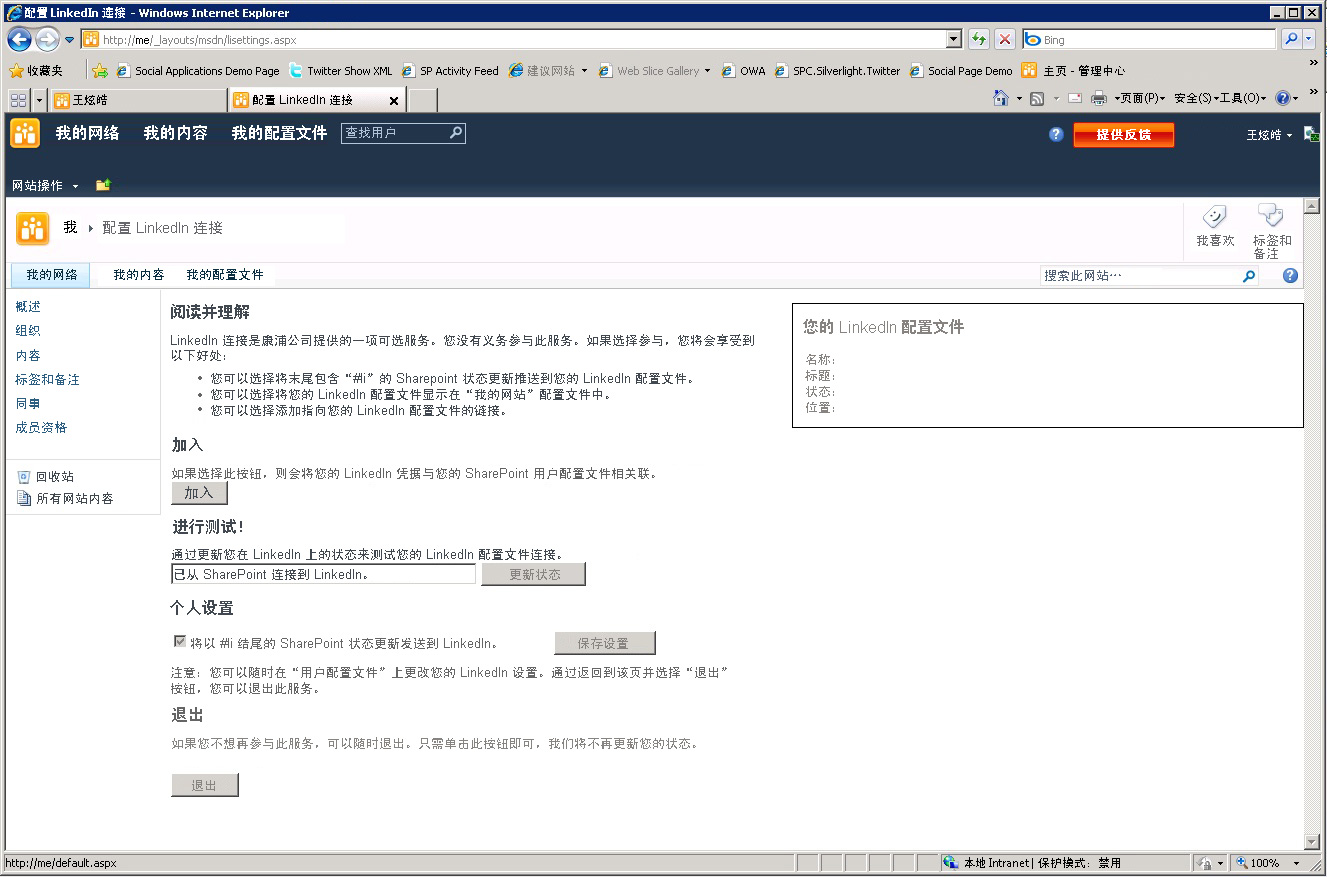Click the Stop loading X icon
This screenshot has width=1327, height=877.
1005,40
